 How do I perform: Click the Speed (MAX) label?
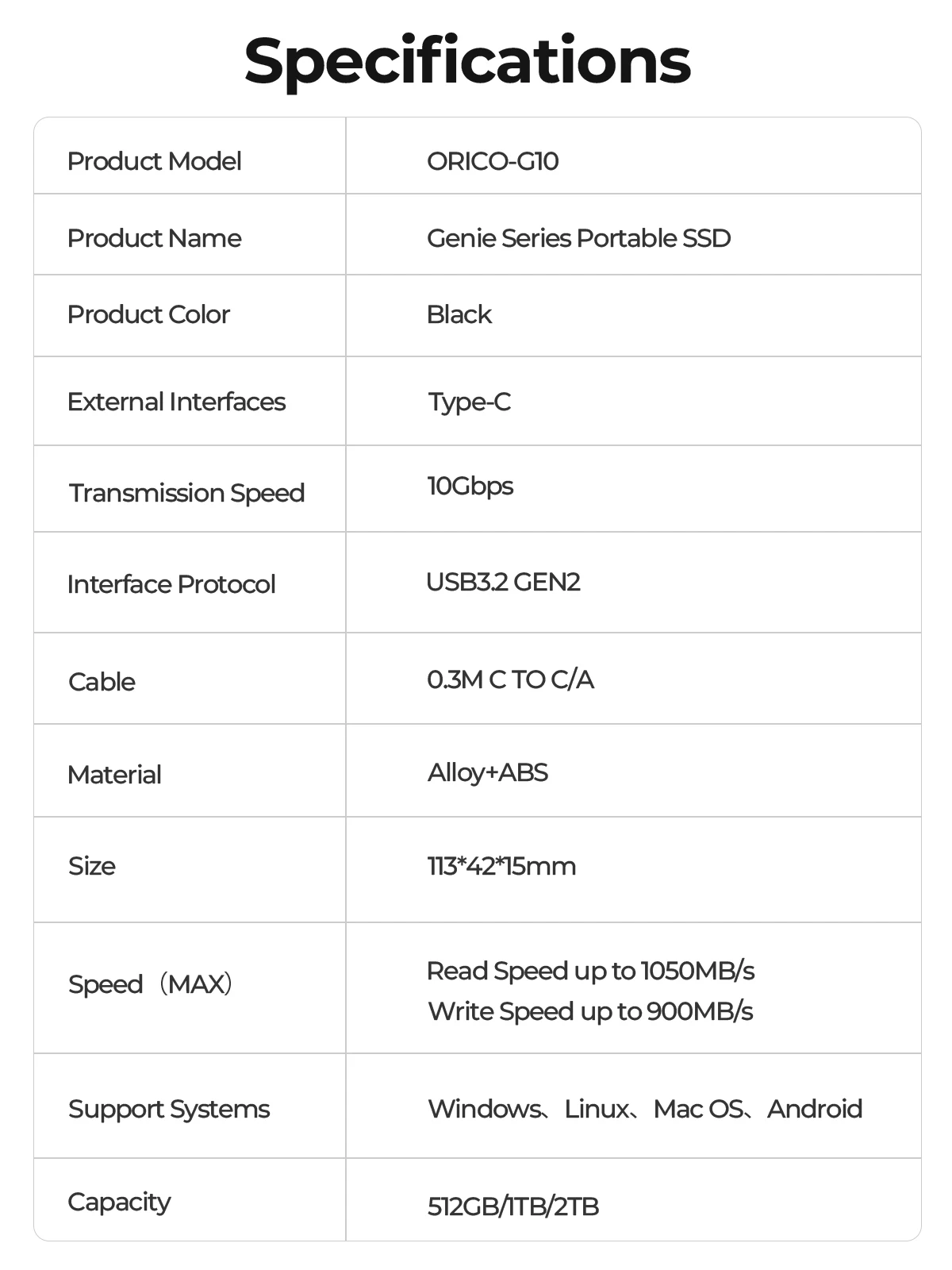coord(151,984)
